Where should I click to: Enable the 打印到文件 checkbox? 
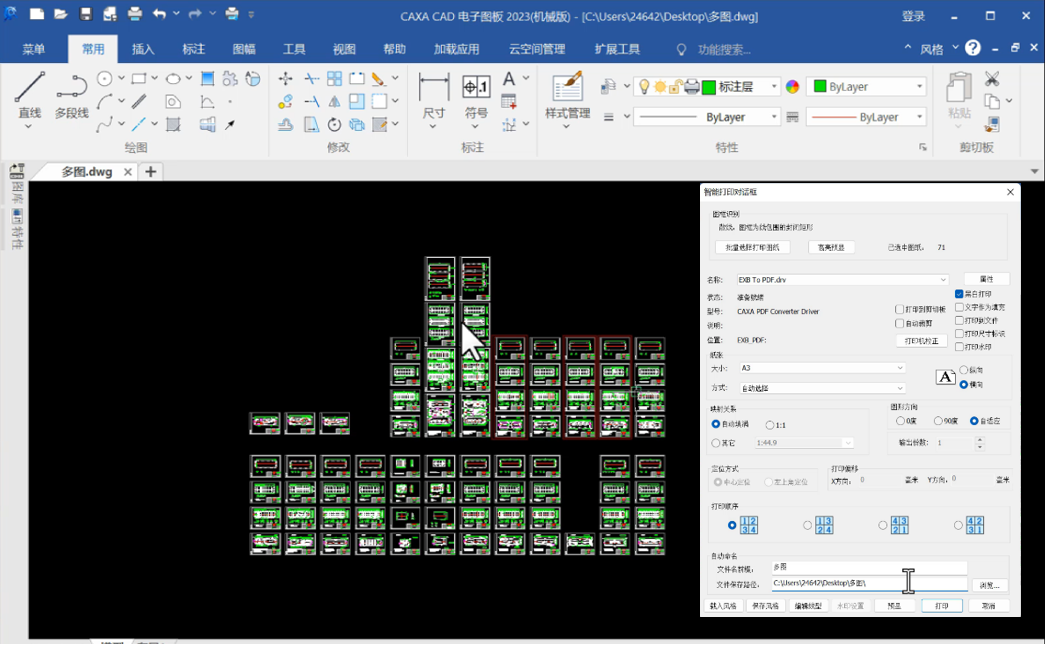point(958,321)
